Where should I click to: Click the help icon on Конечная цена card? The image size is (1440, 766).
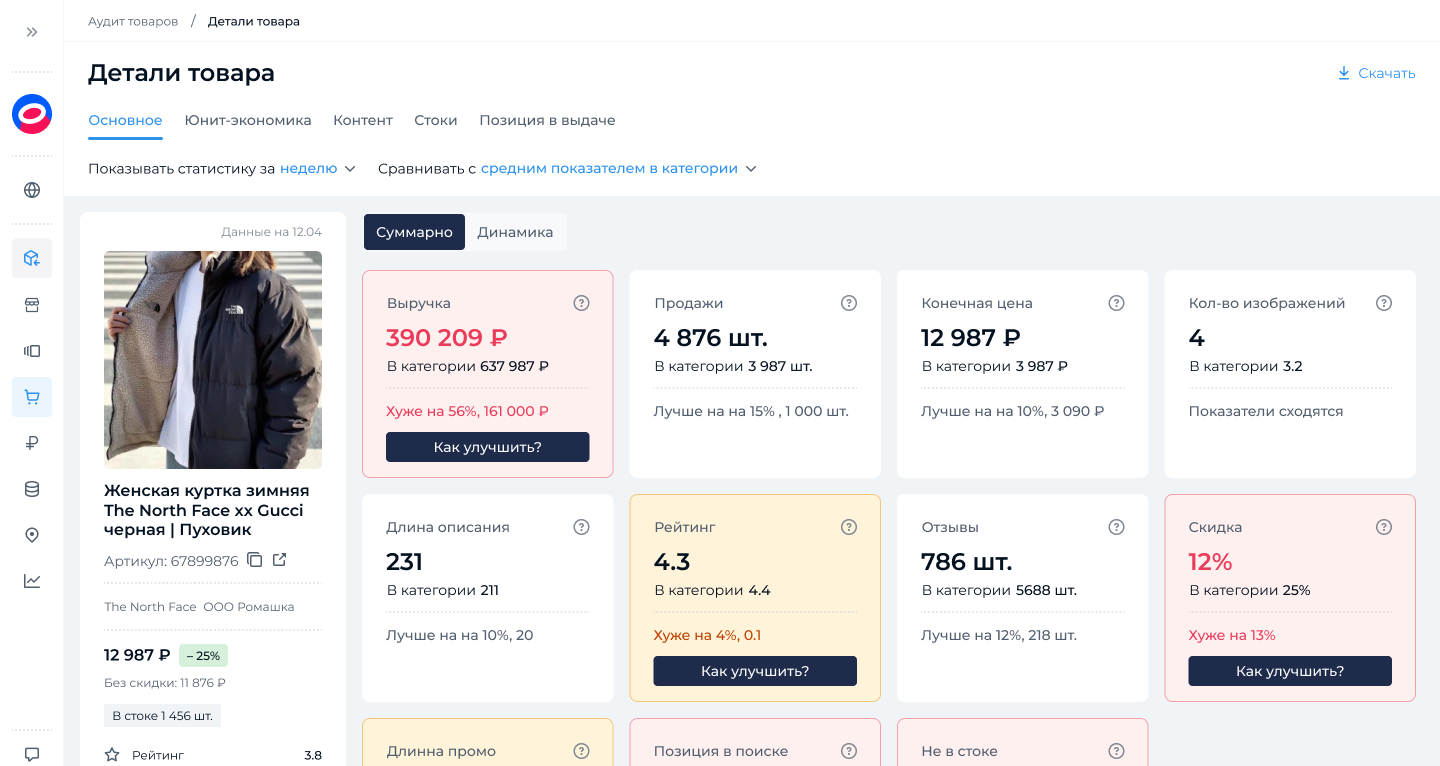click(1117, 303)
